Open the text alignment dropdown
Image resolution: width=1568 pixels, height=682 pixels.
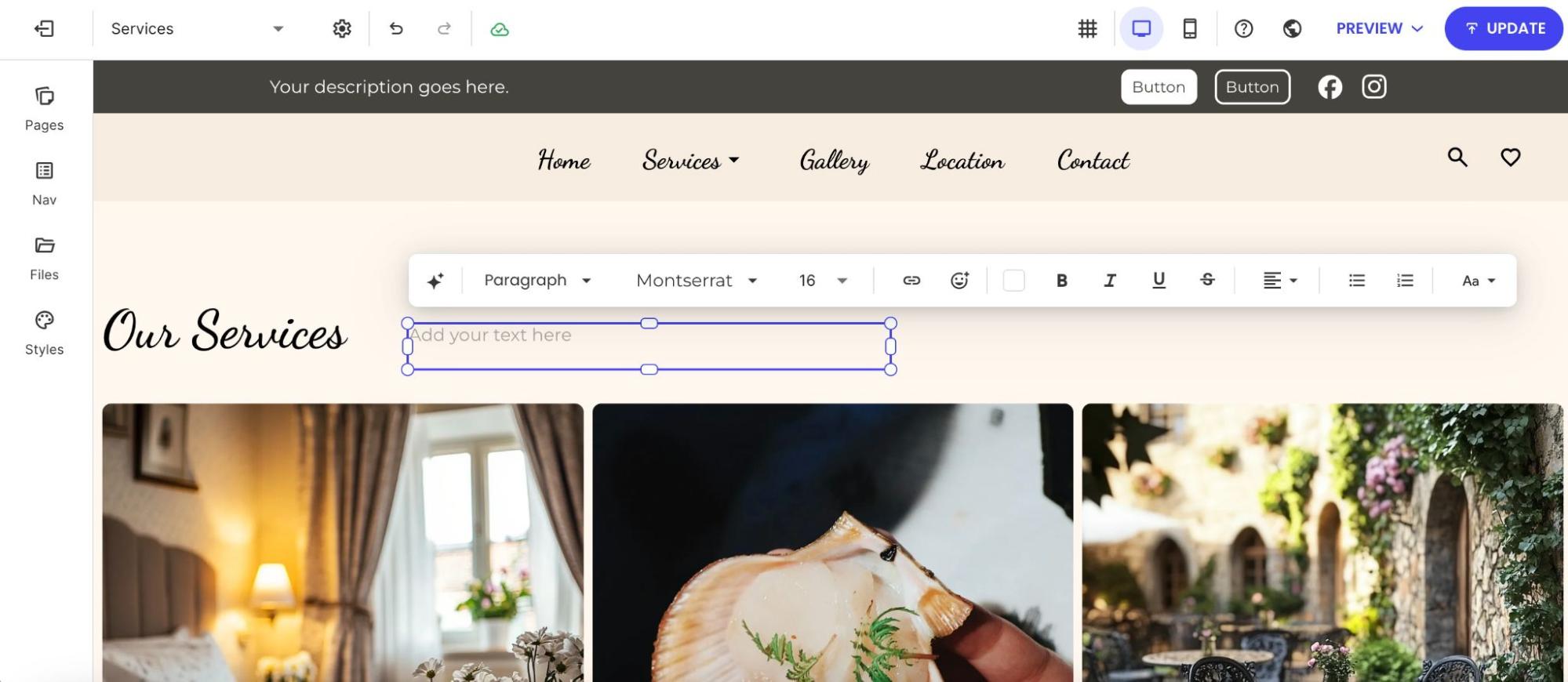point(1280,281)
